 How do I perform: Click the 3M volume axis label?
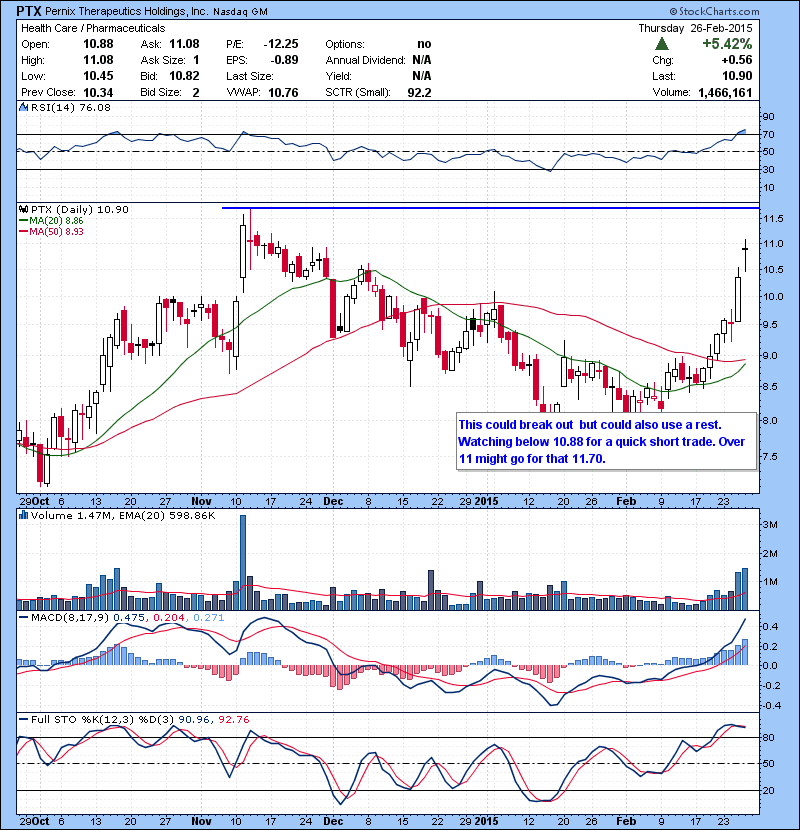coord(770,525)
